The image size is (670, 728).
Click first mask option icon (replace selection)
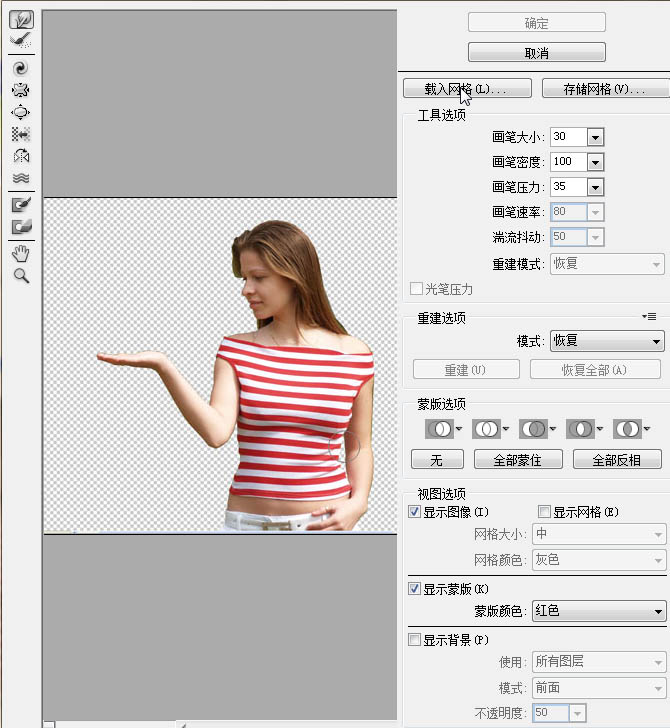439,429
